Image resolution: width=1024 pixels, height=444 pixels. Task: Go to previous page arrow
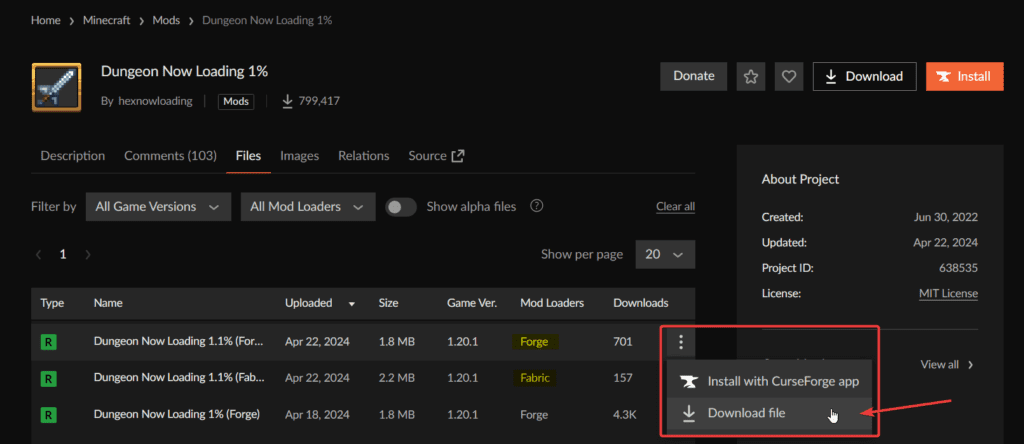[39, 255]
